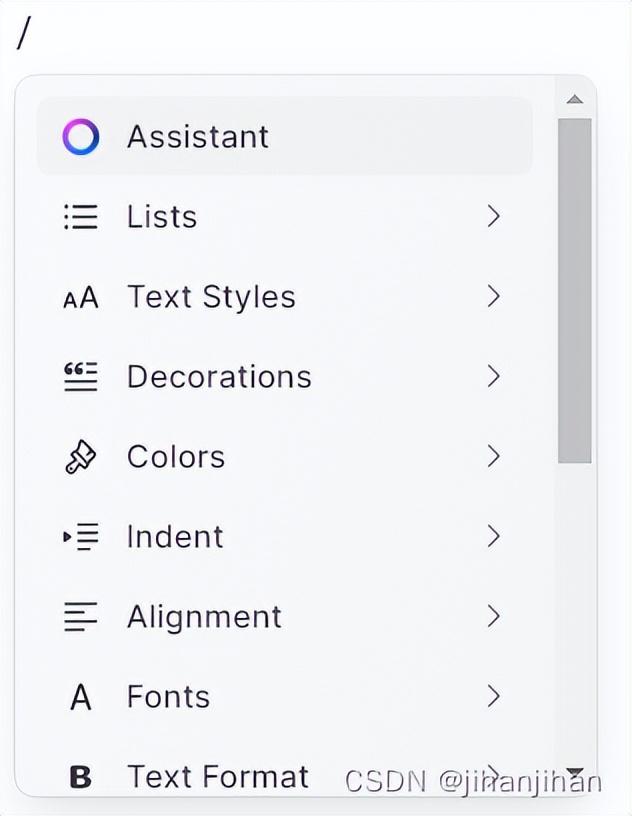Open the Indent submenu chevron
Screen dimensions: 632x816
click(493, 537)
